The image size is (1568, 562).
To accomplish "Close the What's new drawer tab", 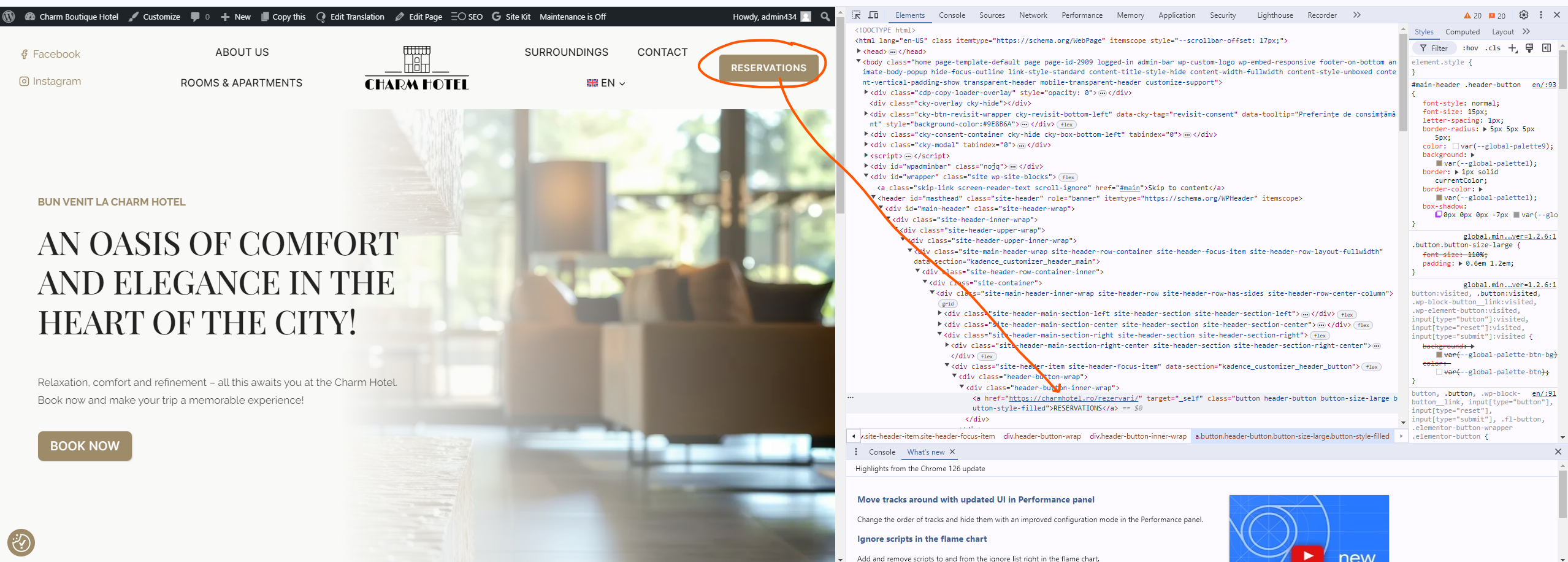I will coord(952,452).
